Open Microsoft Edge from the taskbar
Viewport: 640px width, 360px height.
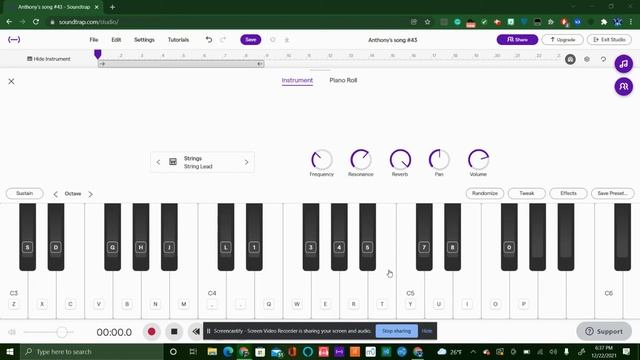click(228, 351)
